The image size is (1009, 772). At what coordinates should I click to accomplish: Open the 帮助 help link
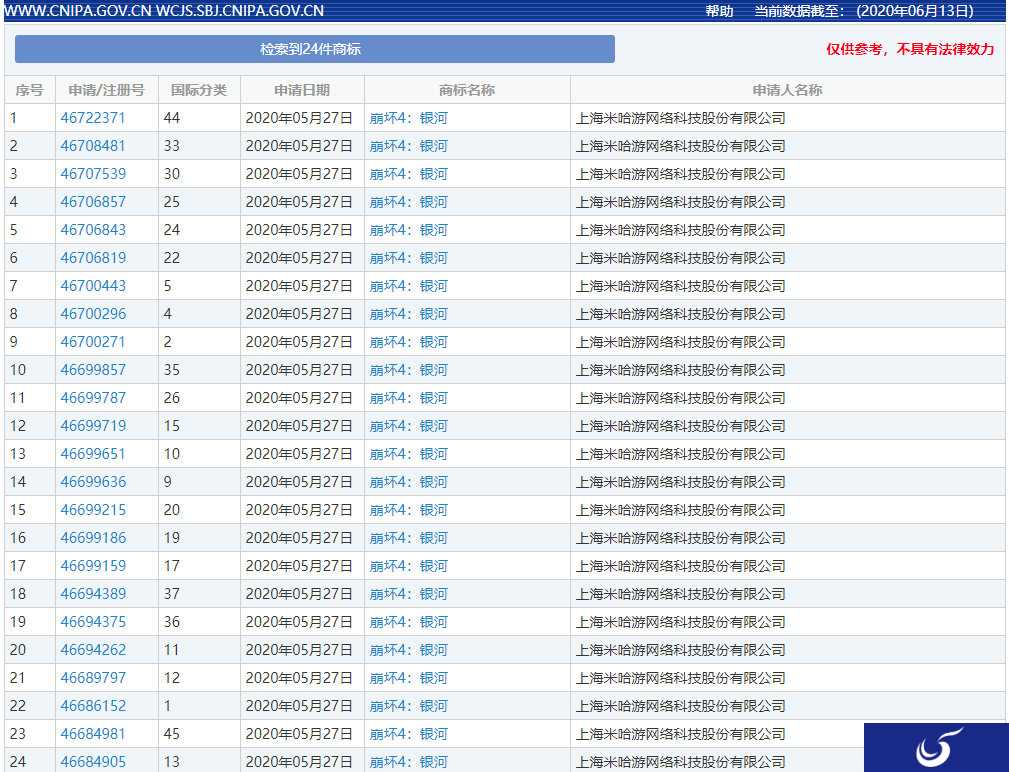click(x=719, y=11)
